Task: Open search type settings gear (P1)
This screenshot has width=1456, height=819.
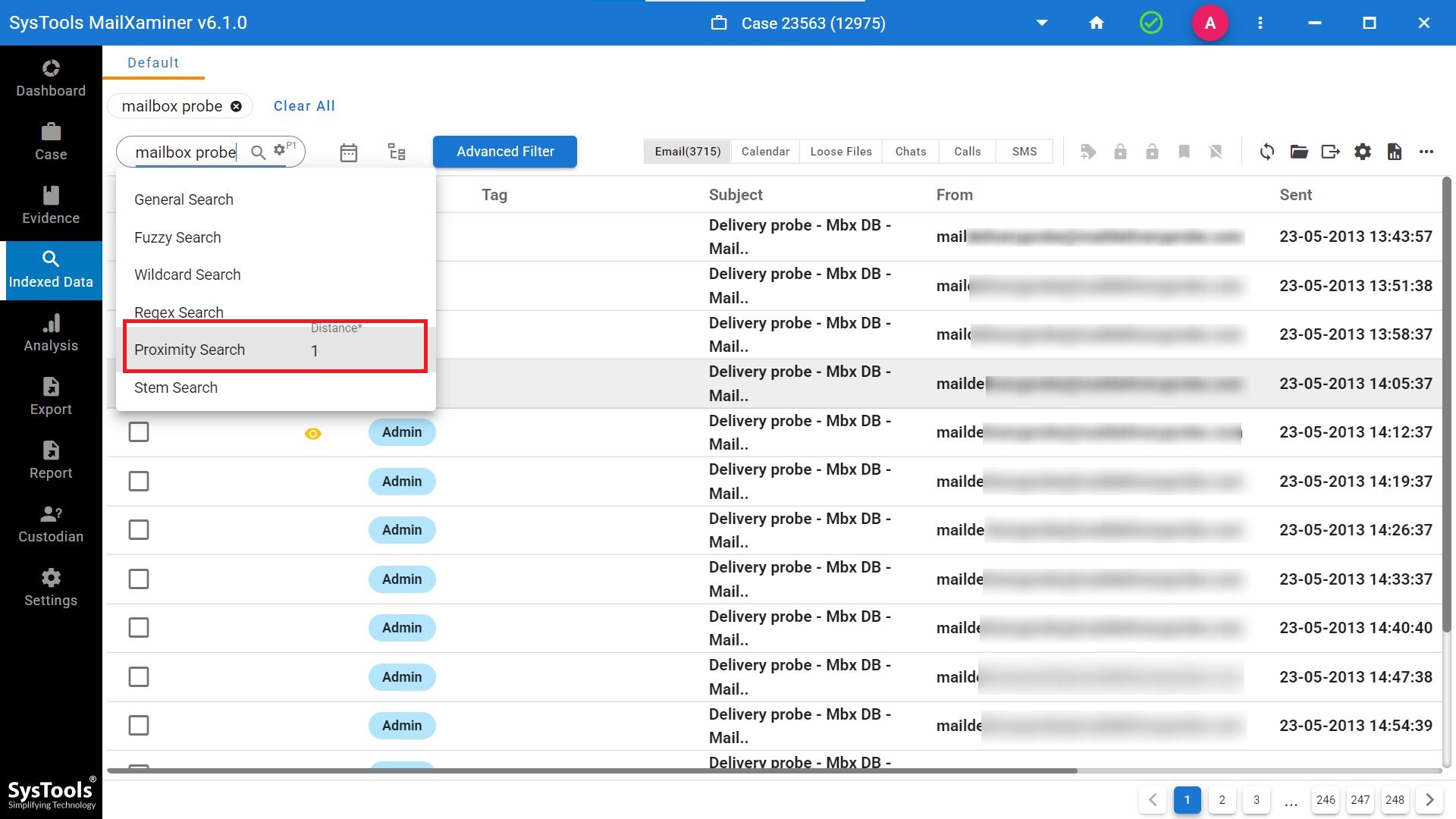Action: (x=280, y=149)
